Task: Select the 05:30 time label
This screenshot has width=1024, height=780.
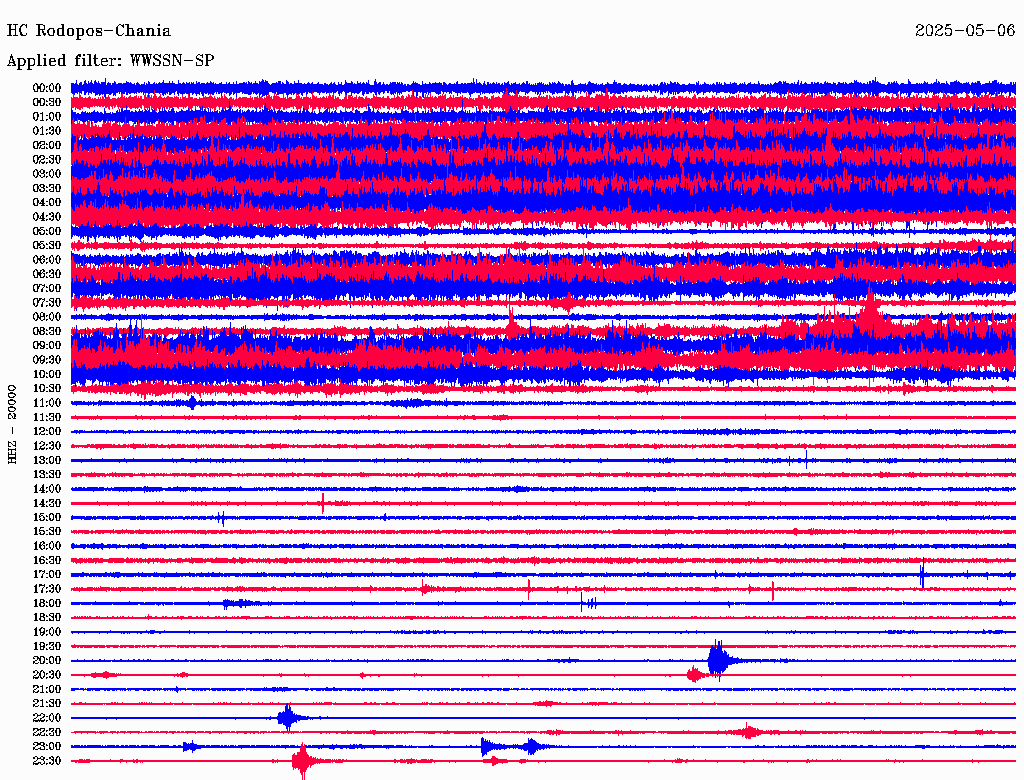Action: [x=47, y=246]
